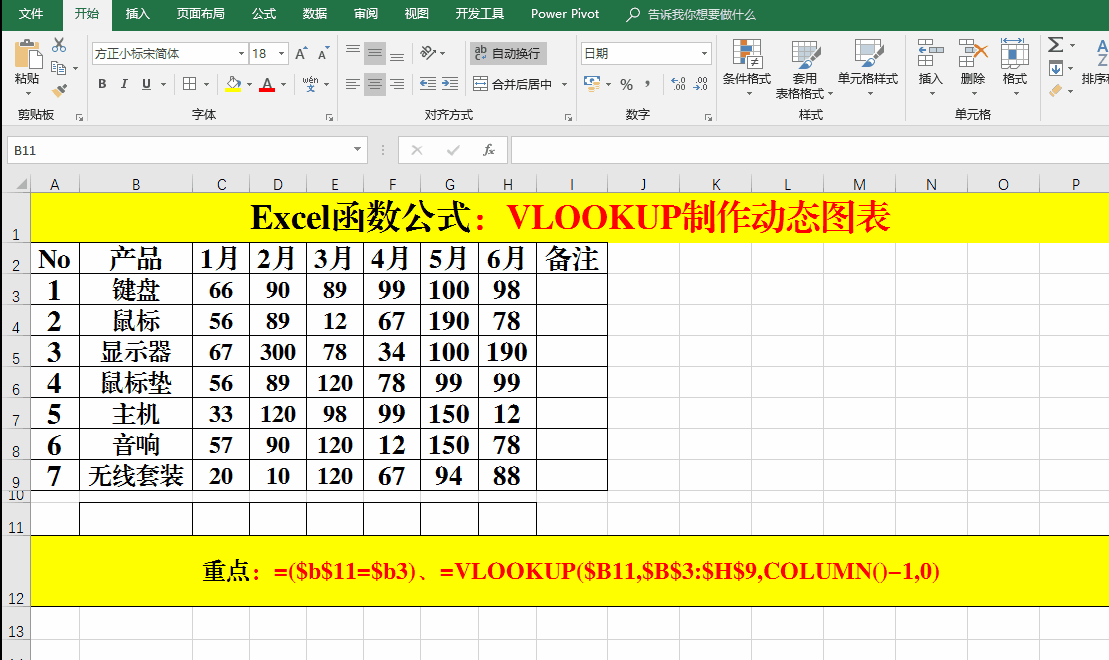Expand the number format 日期 dropdown
Screen dimensions: 1109x660
pyautogui.click(x=705, y=54)
